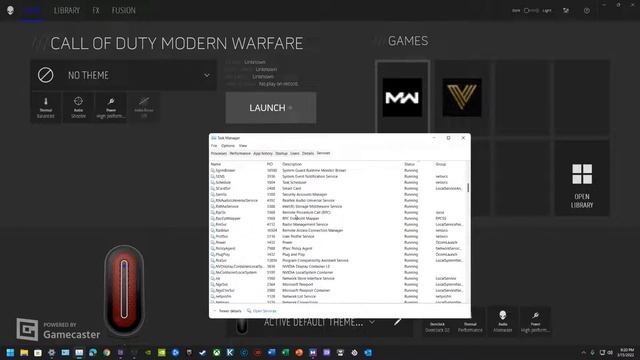Image resolution: width=640 pixels, height=360 pixels.
Task: Open the FUSION tab
Action: (123, 11)
